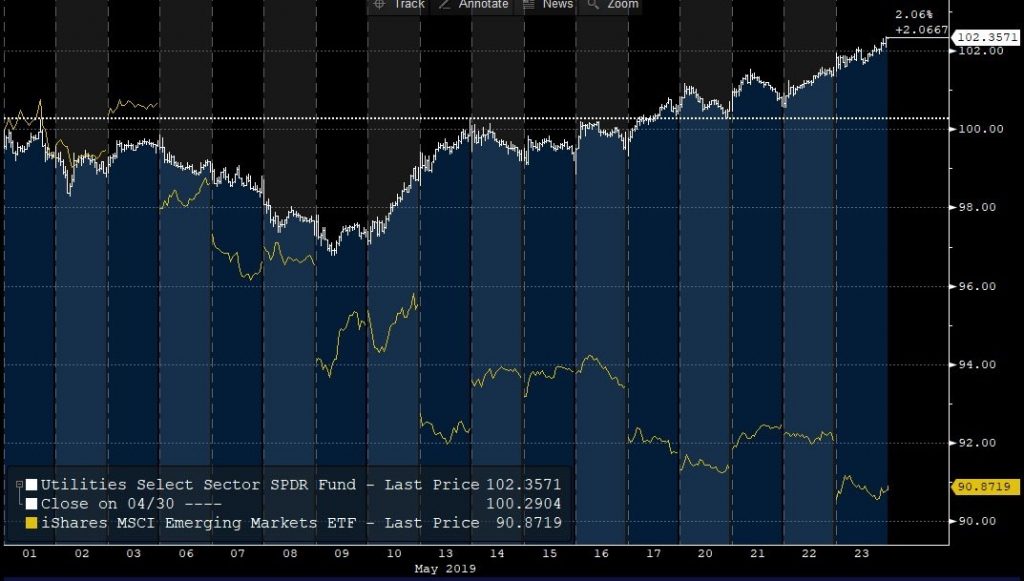Click the 90.8719 legend last price value
Viewport: 1024px width, 581px height.
coord(528,523)
